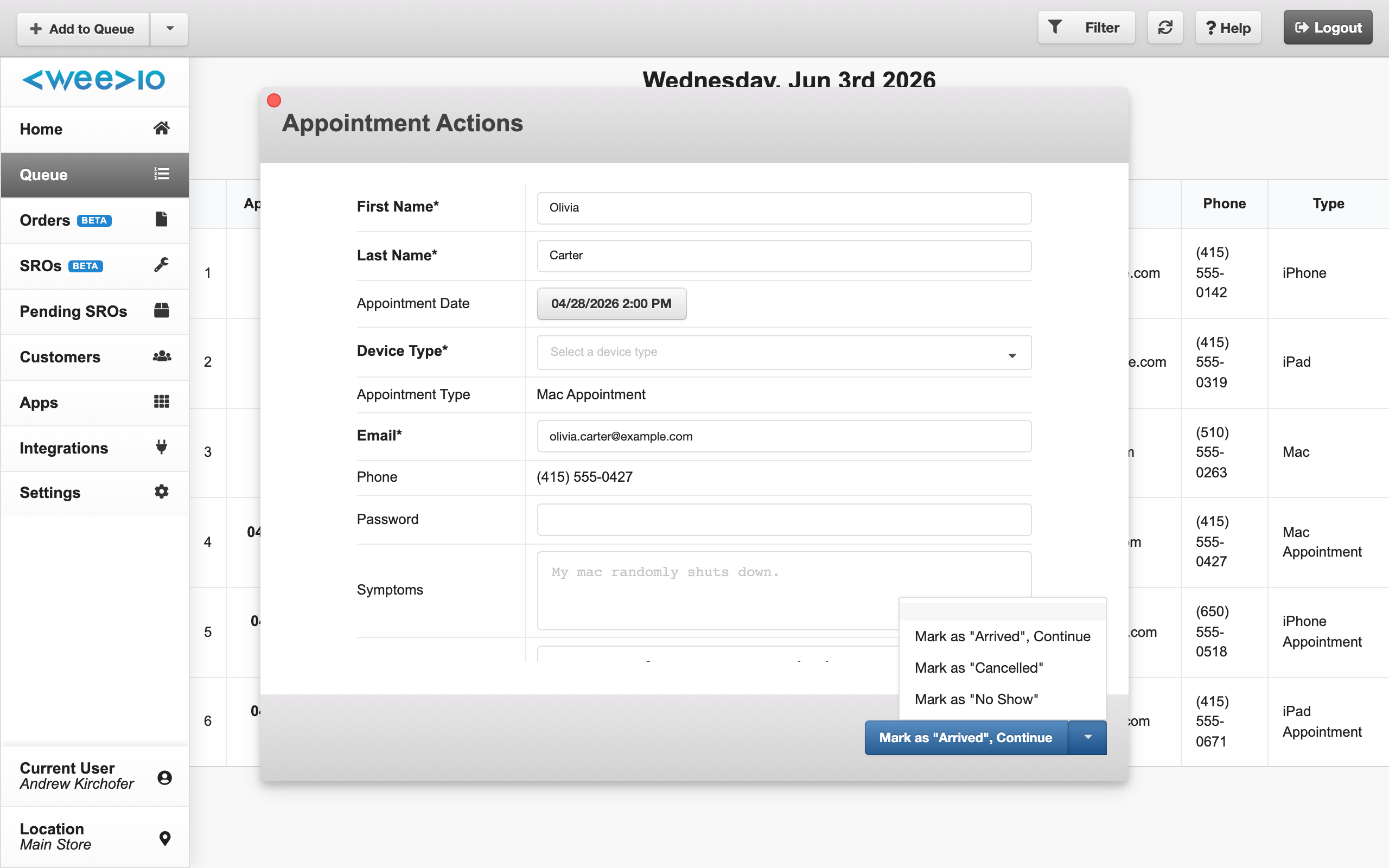The width and height of the screenshot is (1389, 868).
Task: Click the plus icon on Add to Queue
Action: [x=36, y=29]
